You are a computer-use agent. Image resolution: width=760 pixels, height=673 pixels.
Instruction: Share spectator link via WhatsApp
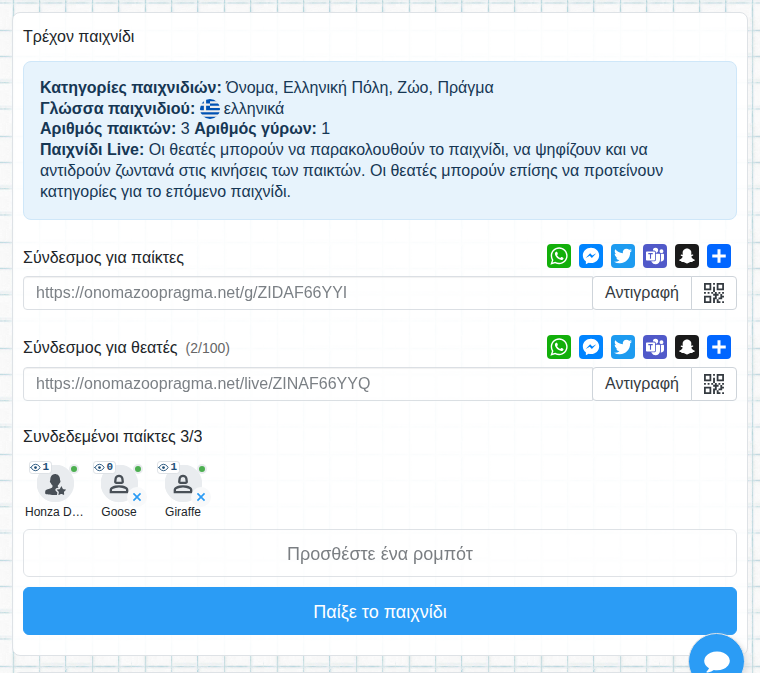pos(559,347)
